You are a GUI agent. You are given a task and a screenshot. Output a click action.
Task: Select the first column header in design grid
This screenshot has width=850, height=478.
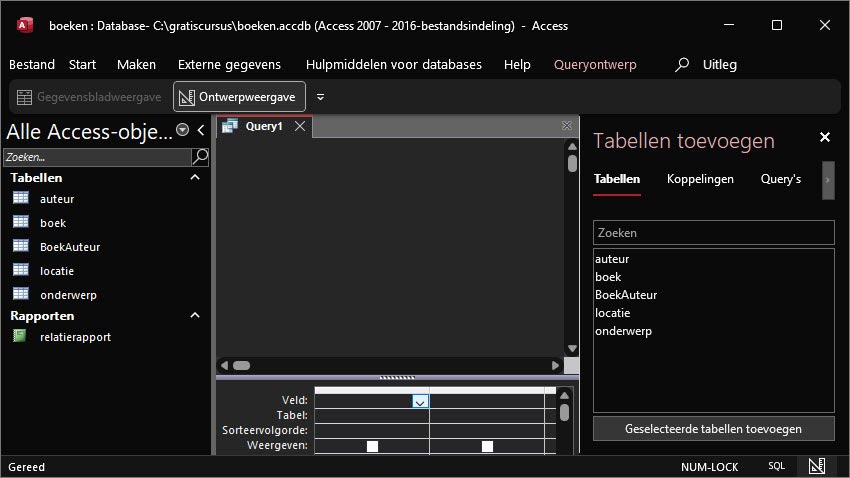[372, 390]
